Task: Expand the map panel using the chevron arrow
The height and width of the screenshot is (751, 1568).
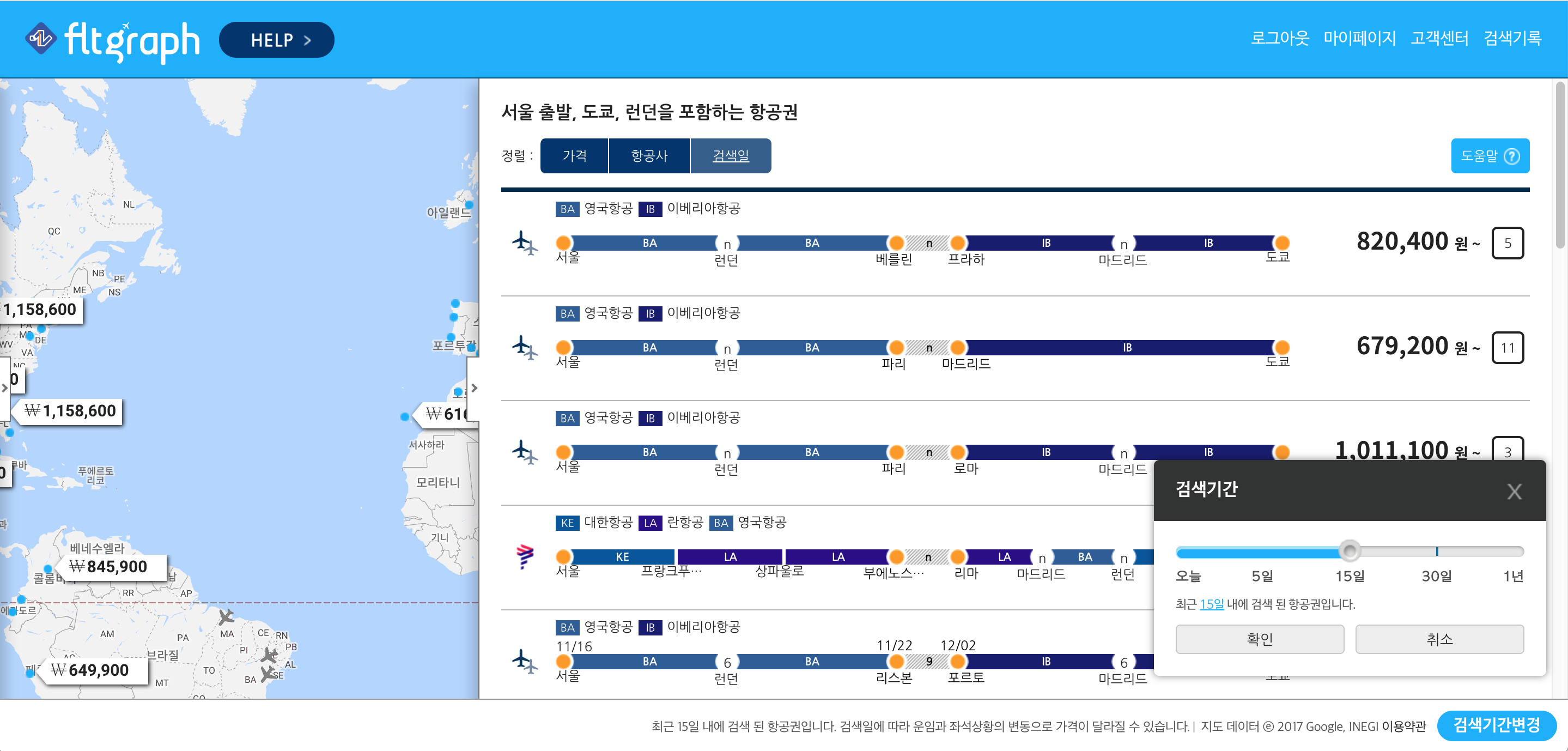Action: click(475, 388)
